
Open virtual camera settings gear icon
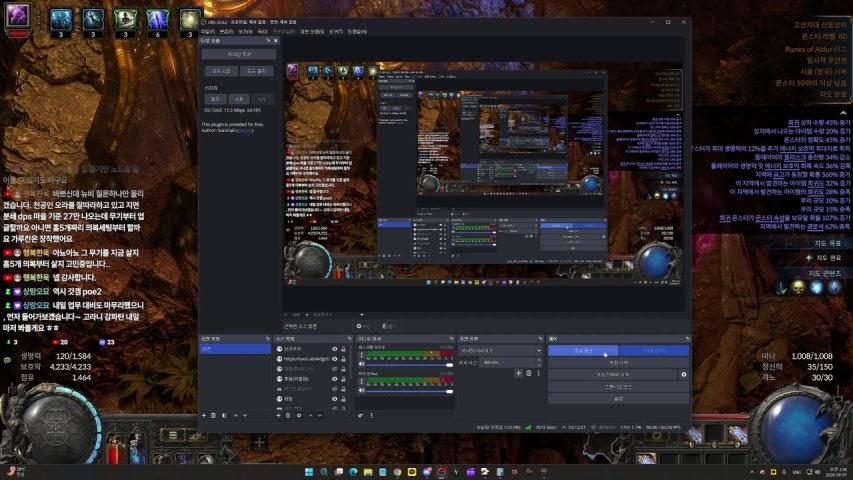(x=684, y=374)
